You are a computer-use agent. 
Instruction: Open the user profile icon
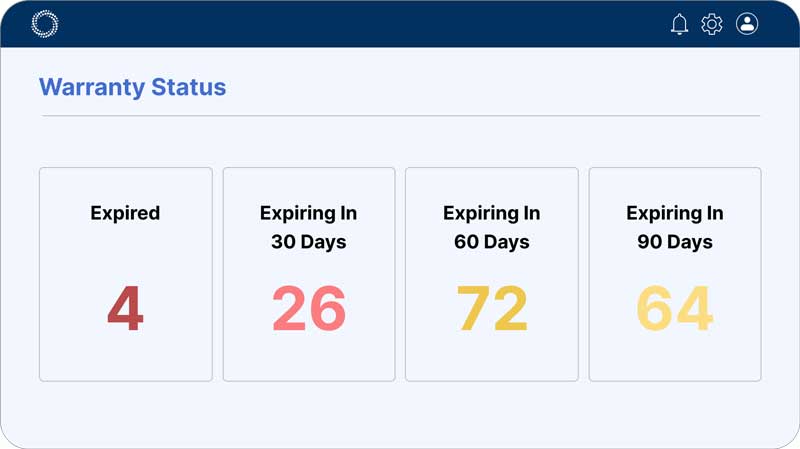point(747,24)
